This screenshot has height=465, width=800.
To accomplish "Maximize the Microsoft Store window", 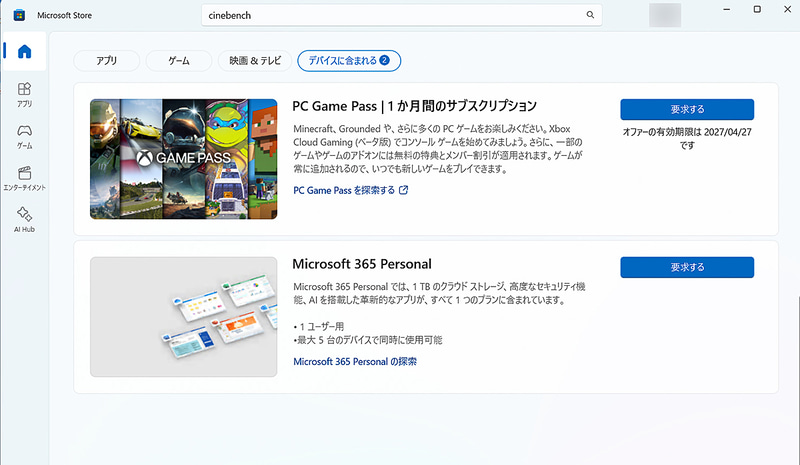I will click(x=757, y=9).
